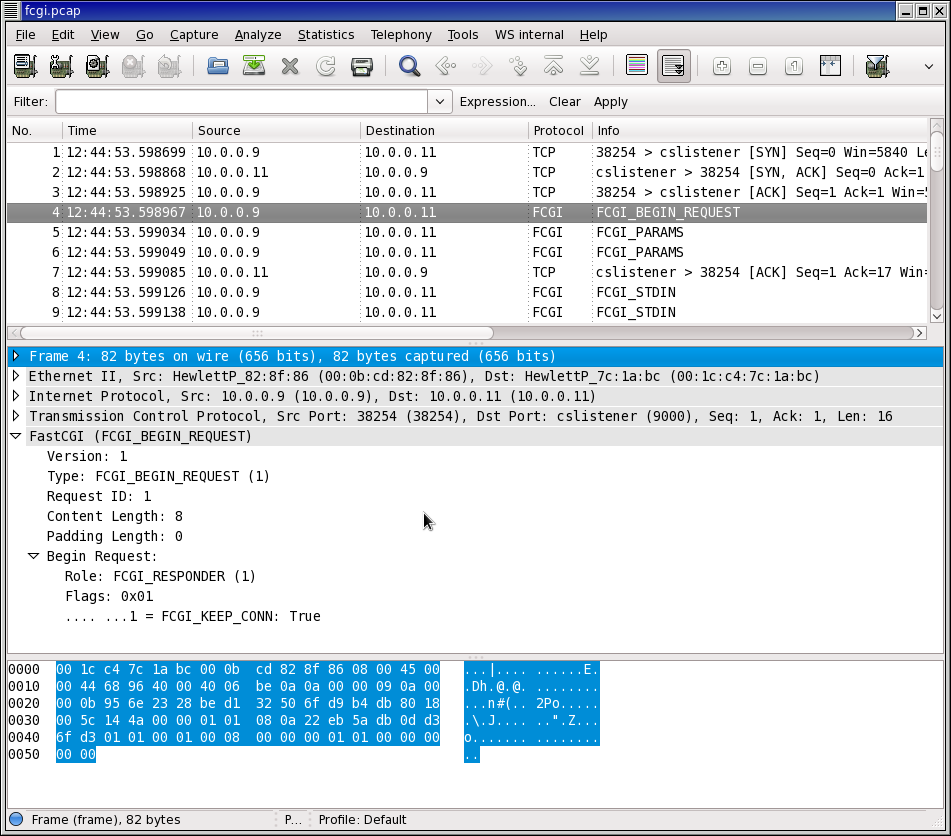The height and width of the screenshot is (836, 951).
Task: Open the WS internal menu
Action: click(x=529, y=35)
